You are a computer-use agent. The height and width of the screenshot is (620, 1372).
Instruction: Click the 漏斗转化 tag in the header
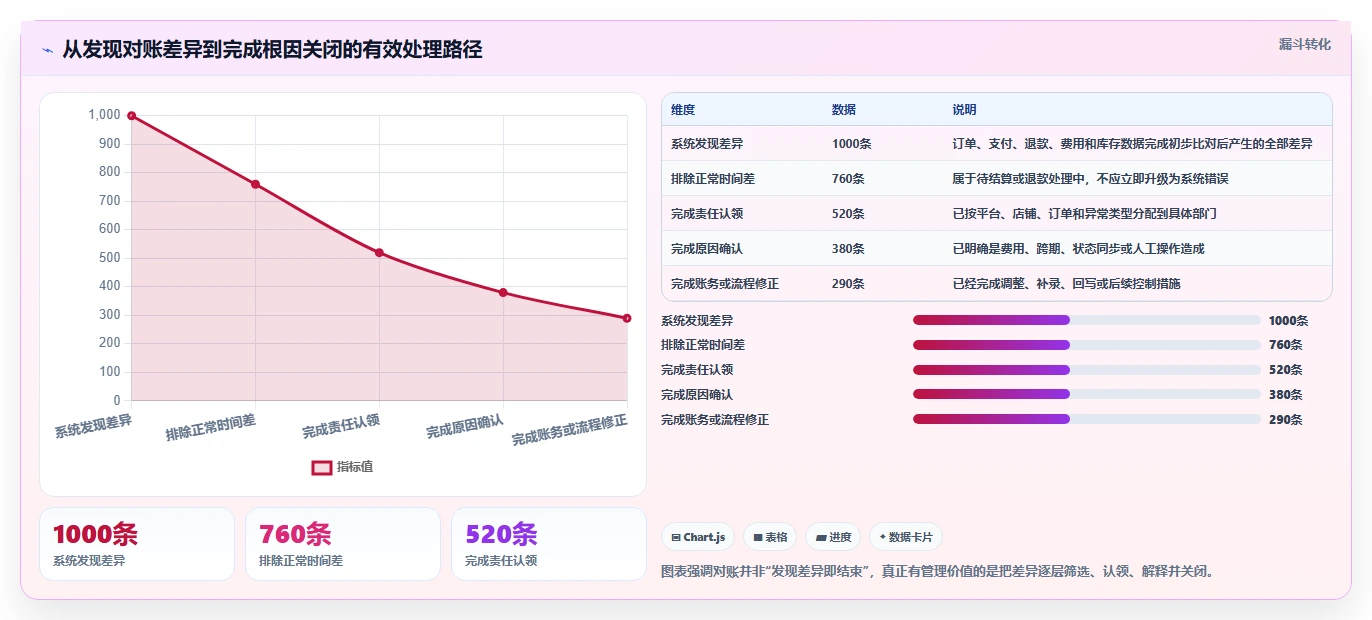coord(1305,44)
